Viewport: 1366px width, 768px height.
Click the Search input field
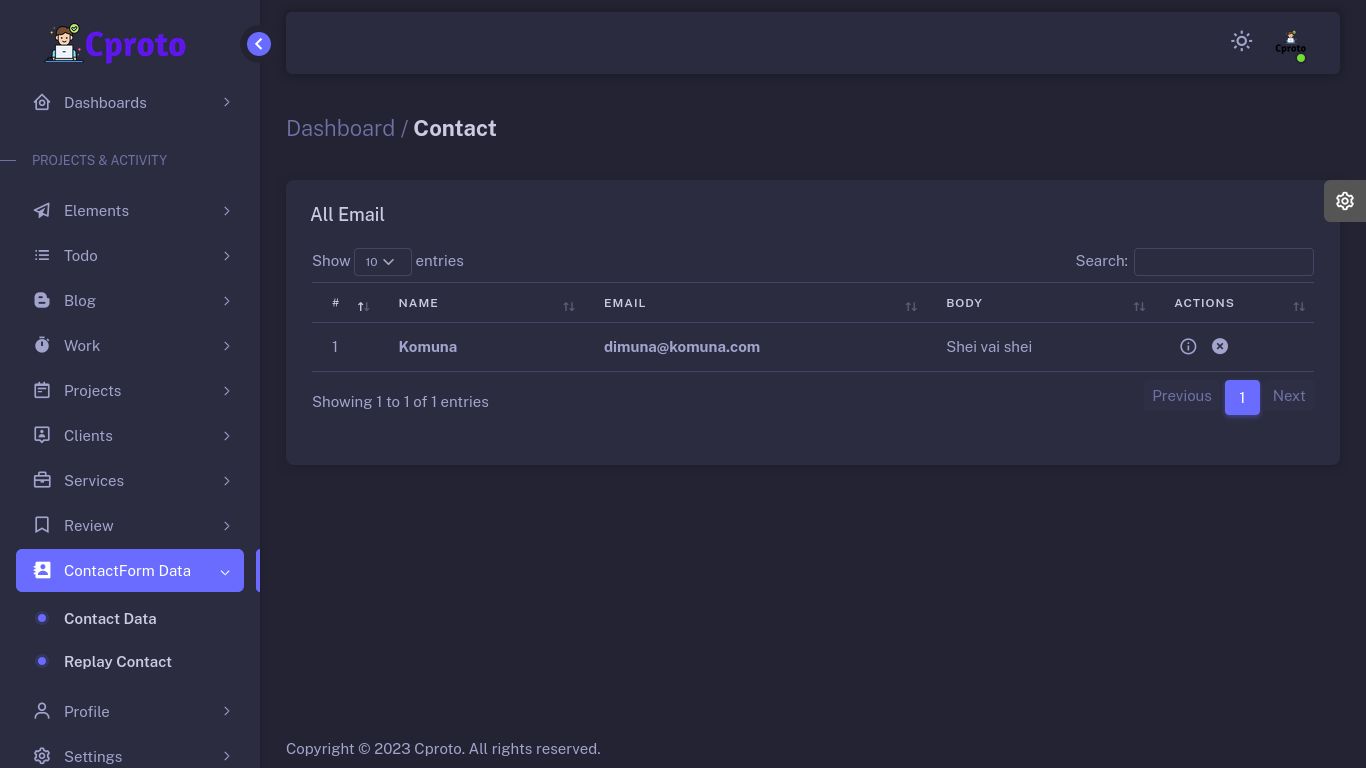[1223, 262]
